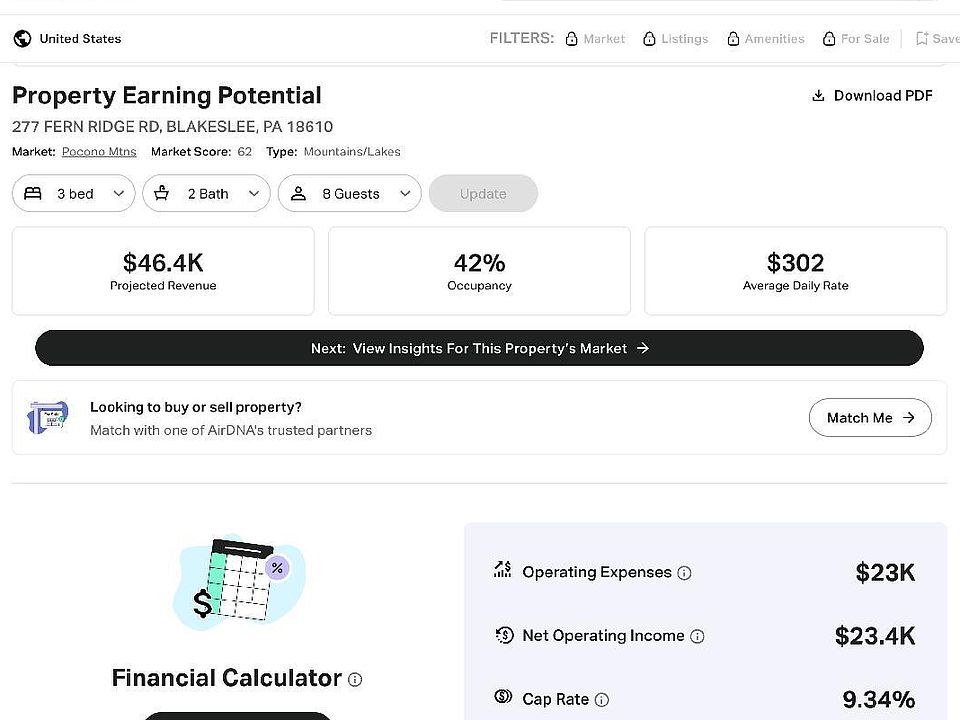
Task: Click View Insights For This Property's Market
Action: coord(479,348)
